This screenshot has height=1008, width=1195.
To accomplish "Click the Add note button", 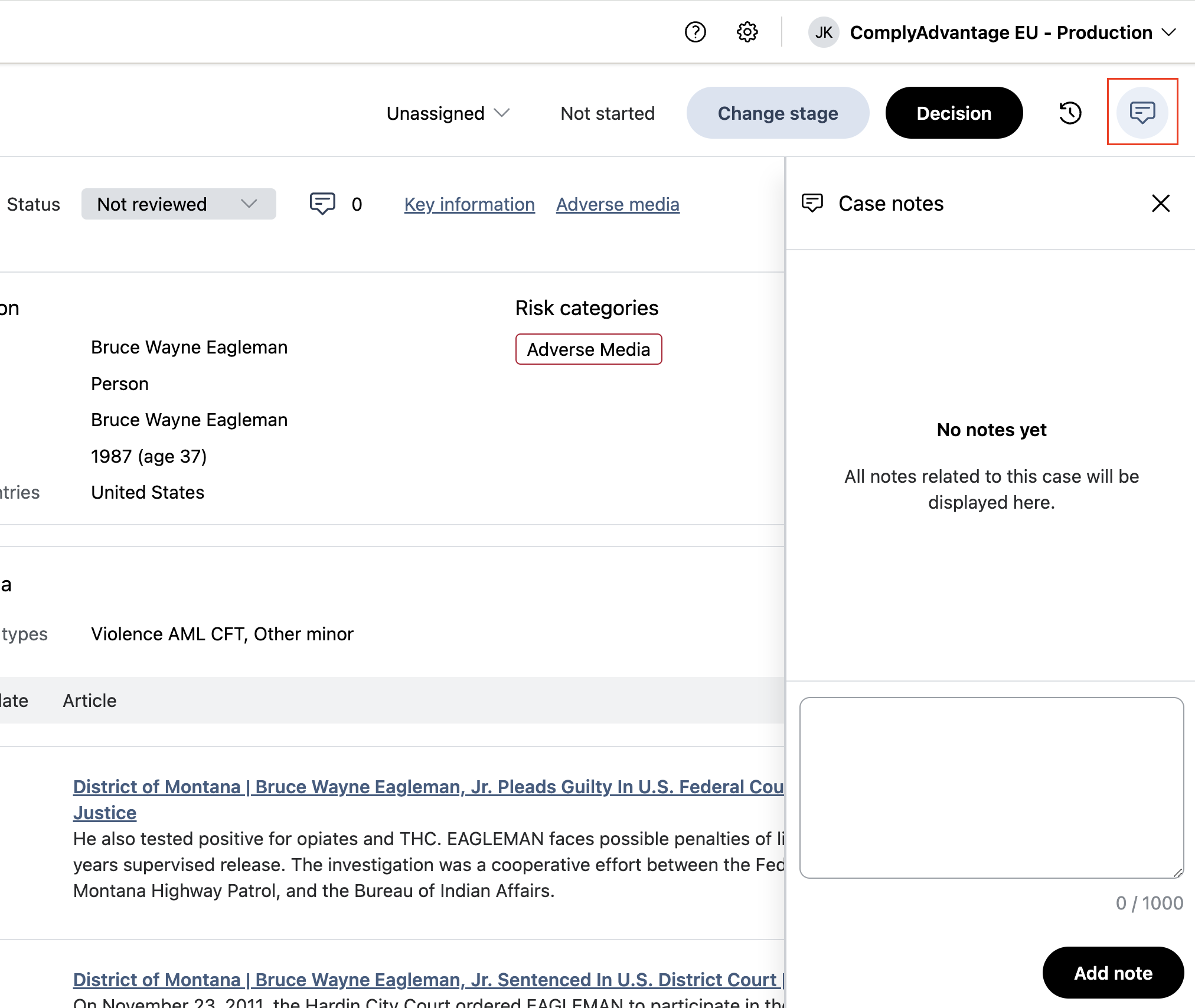I will point(1112,973).
